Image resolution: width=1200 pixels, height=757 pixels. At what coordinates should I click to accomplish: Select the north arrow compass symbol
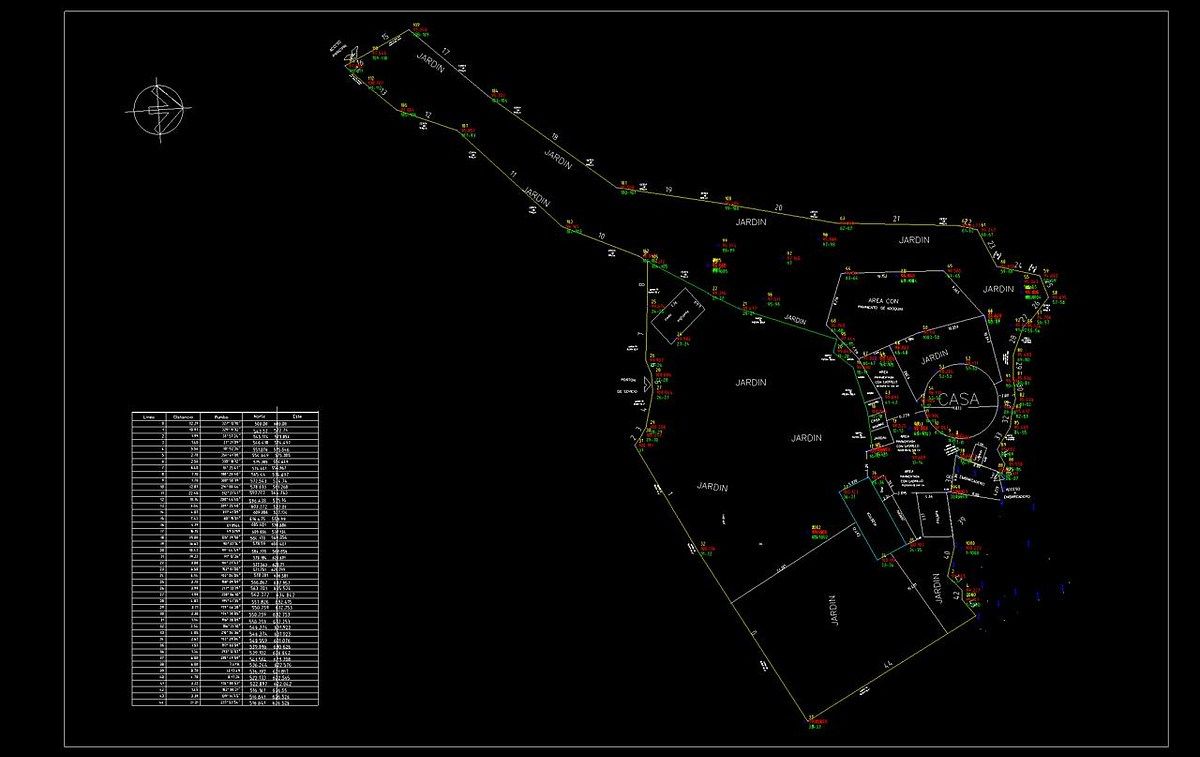[x=159, y=108]
